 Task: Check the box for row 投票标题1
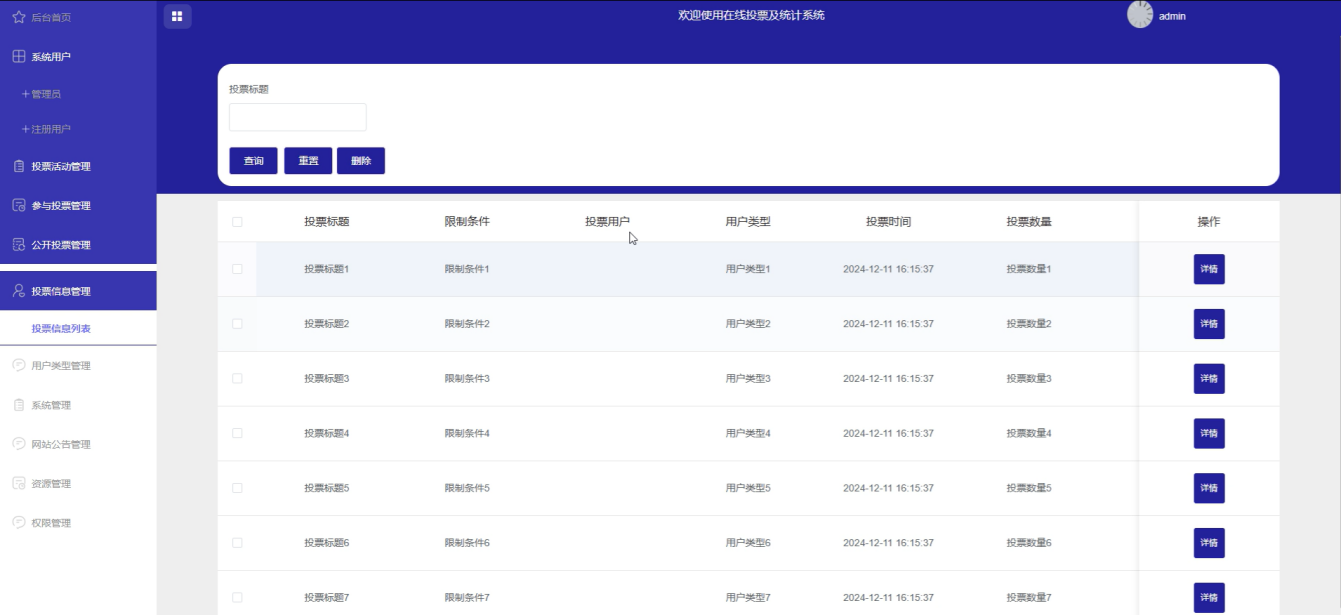[x=237, y=269]
